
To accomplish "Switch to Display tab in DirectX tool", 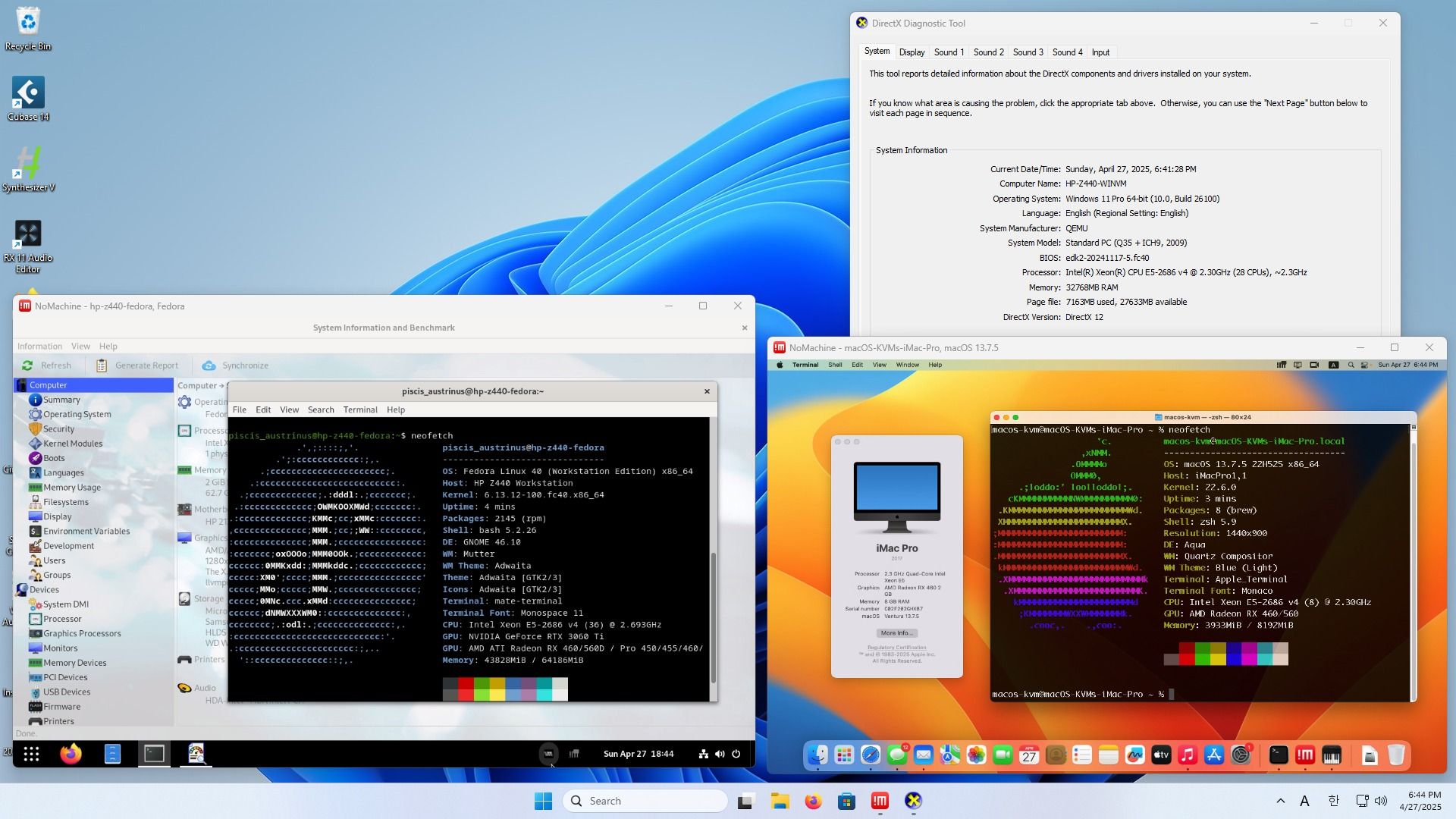I will (x=912, y=52).
